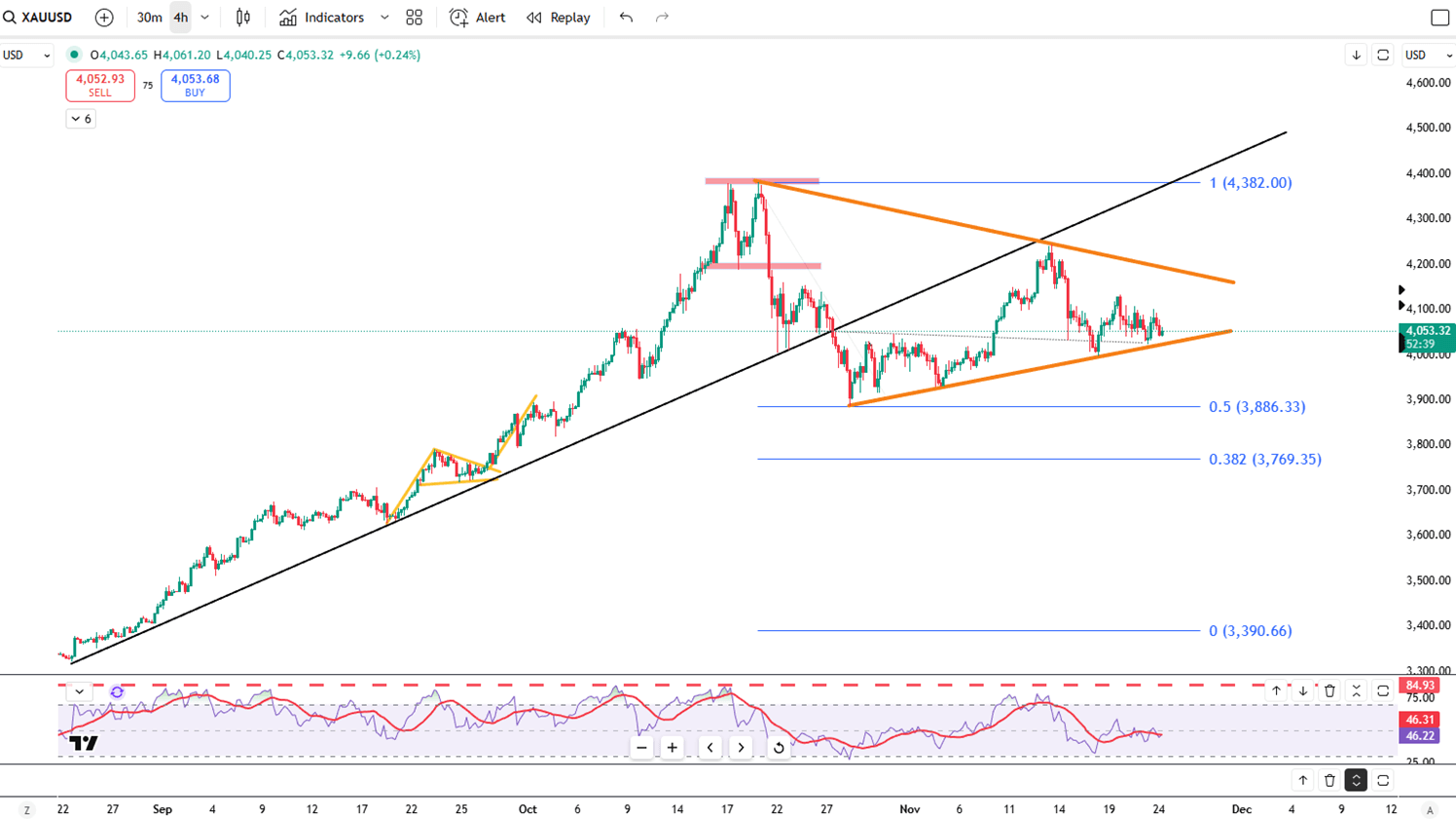1456x819 pixels.
Task: Open the indicator templates grid icon
Action: (415, 18)
